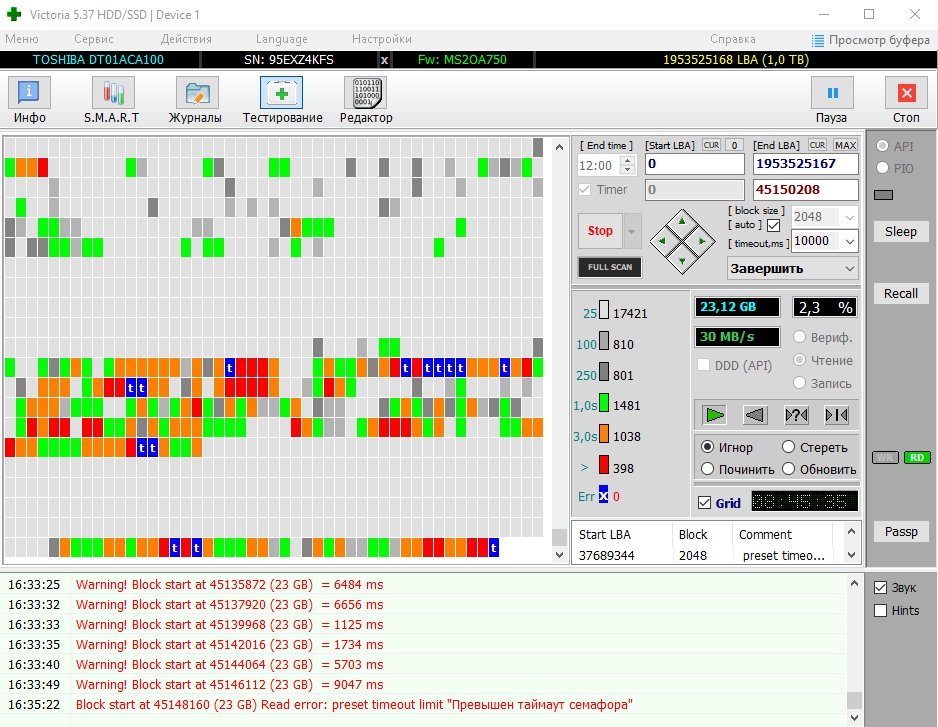Click the FULL SCAN button
Screen dimensions: 938x727
[x=610, y=267]
